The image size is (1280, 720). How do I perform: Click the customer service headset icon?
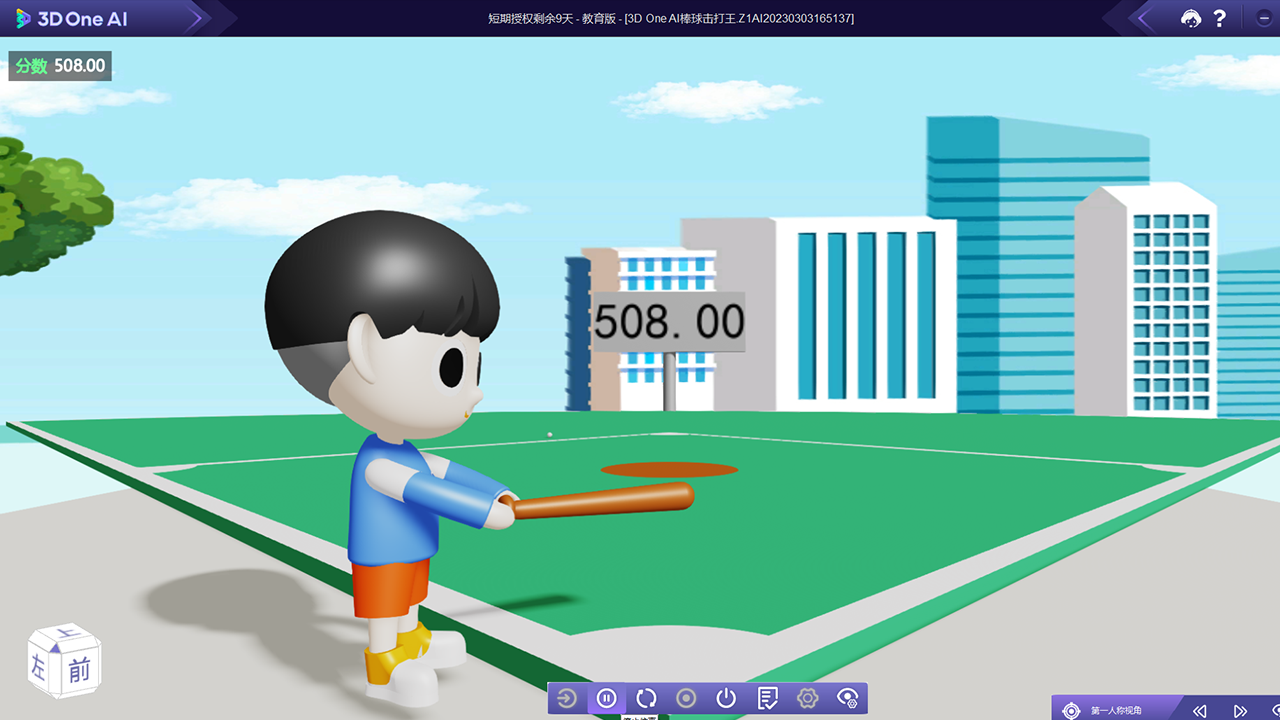(x=1190, y=18)
